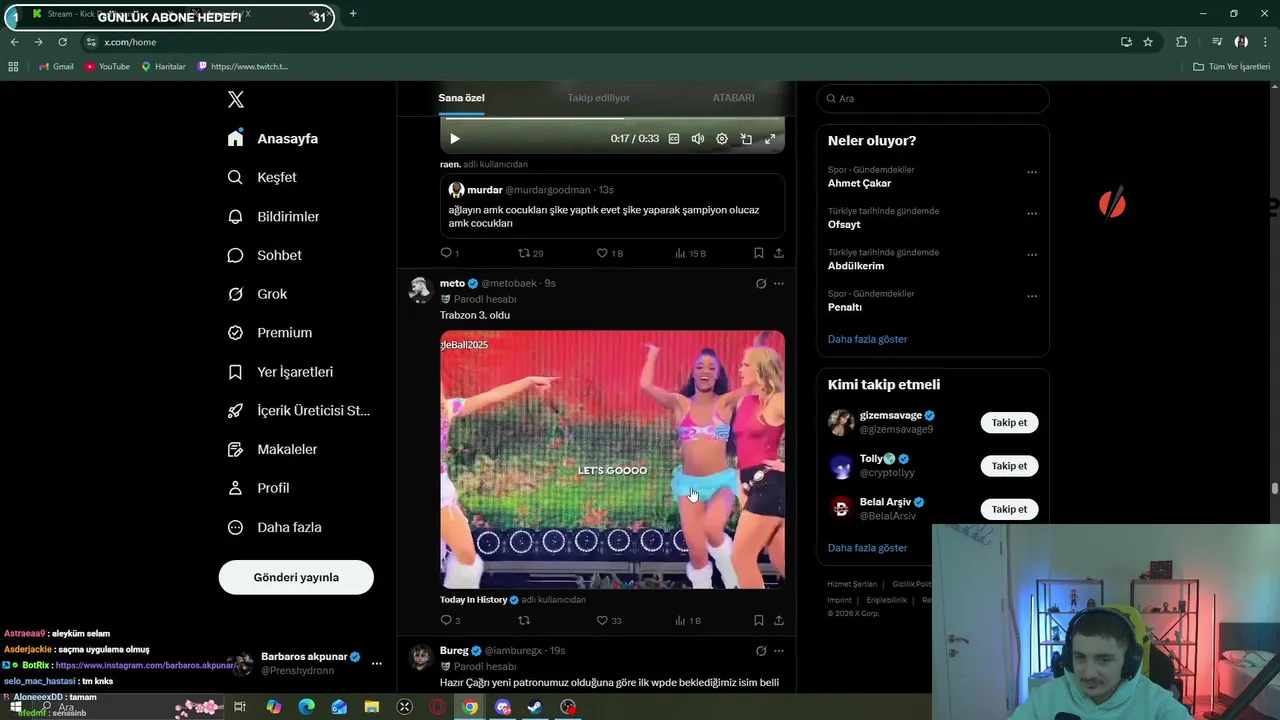Click the X logo in the sidebar
Viewport: 1280px width, 720px height.
(x=236, y=99)
